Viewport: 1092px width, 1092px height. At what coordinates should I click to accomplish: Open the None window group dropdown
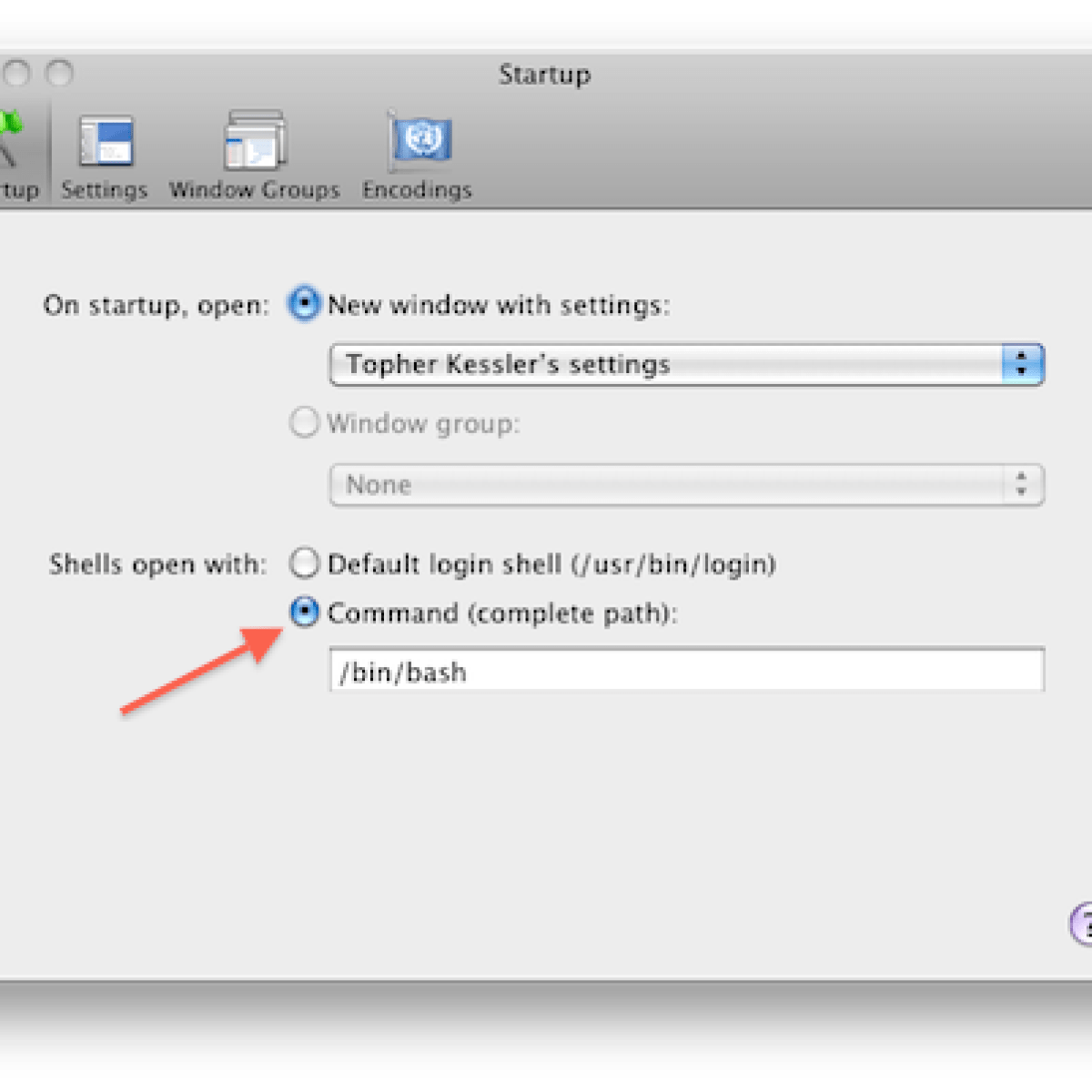(686, 485)
